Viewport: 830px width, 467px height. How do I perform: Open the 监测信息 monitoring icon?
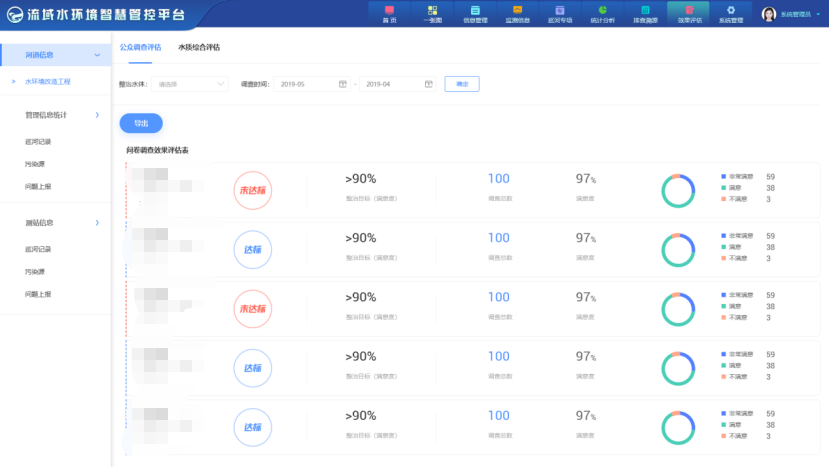tap(517, 13)
